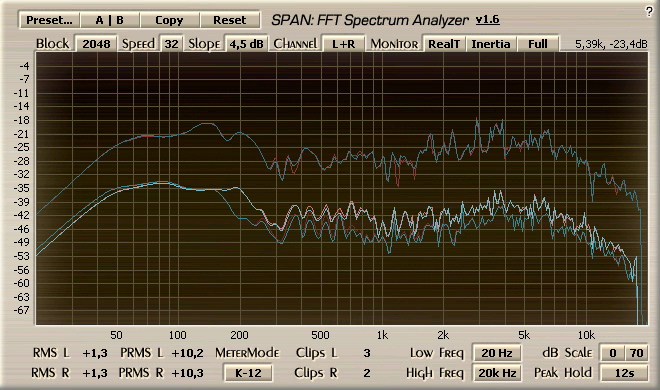Click the Copy button
The image size is (660, 390).
(x=169, y=20)
